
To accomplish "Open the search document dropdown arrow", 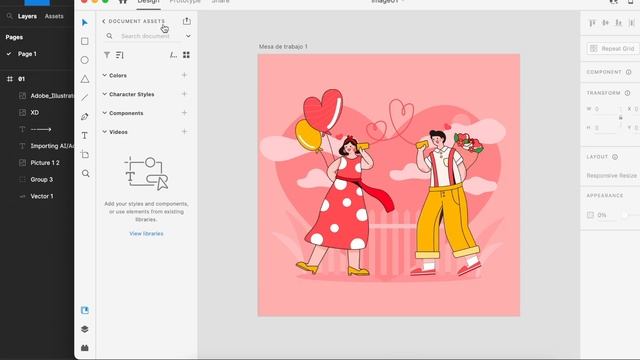I will (188, 36).
